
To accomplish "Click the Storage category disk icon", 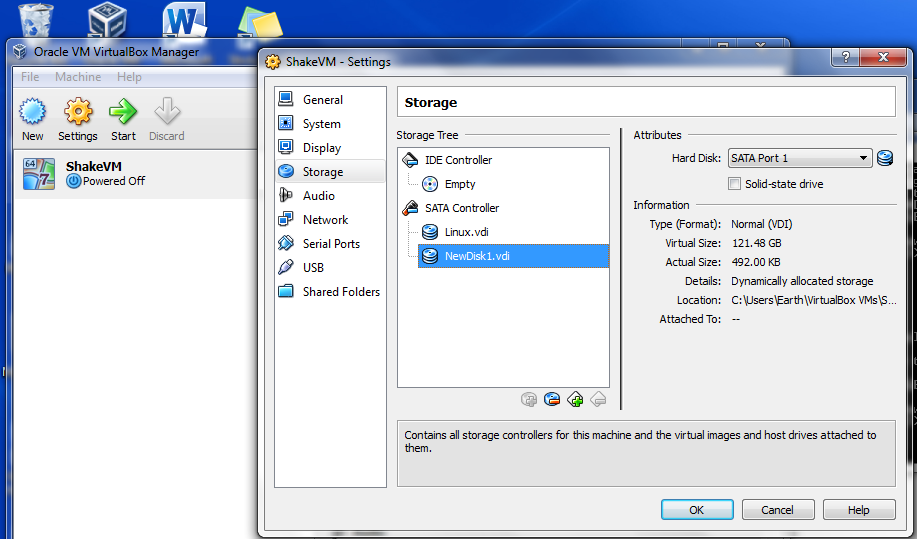I will 285,171.
